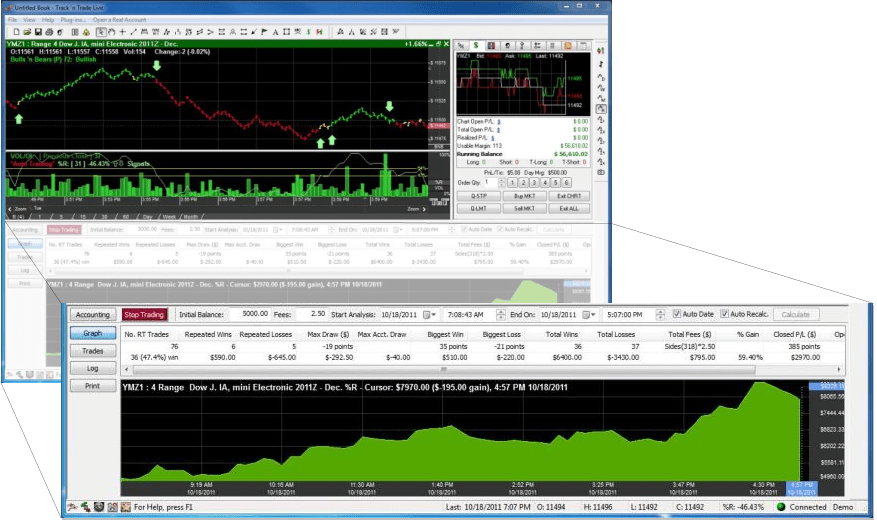Open the Start Analysis date dropdown calendar
This screenshot has width=877, height=522.
click(x=430, y=314)
